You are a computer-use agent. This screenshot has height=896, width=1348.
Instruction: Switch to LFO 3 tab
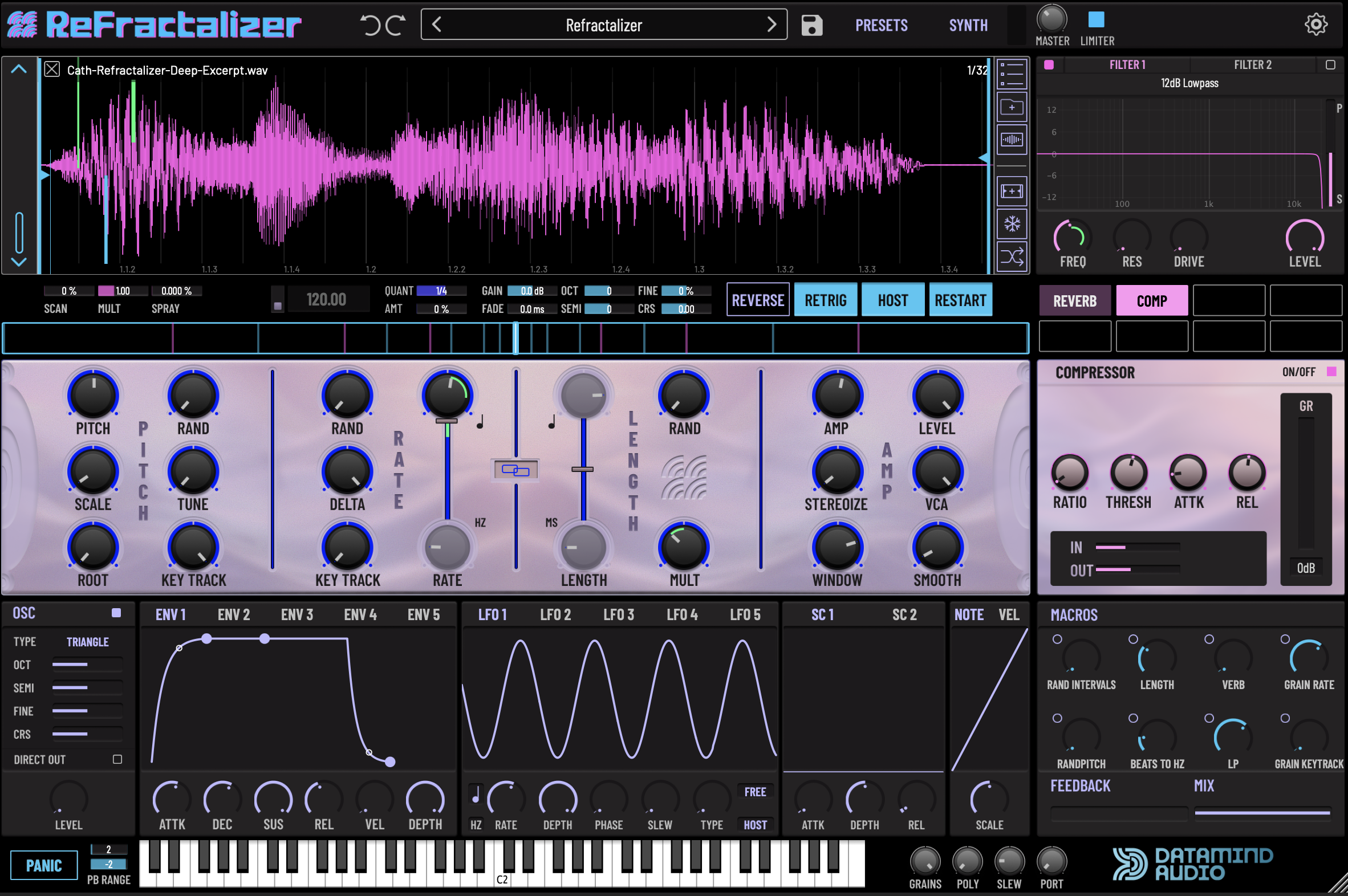(619, 614)
